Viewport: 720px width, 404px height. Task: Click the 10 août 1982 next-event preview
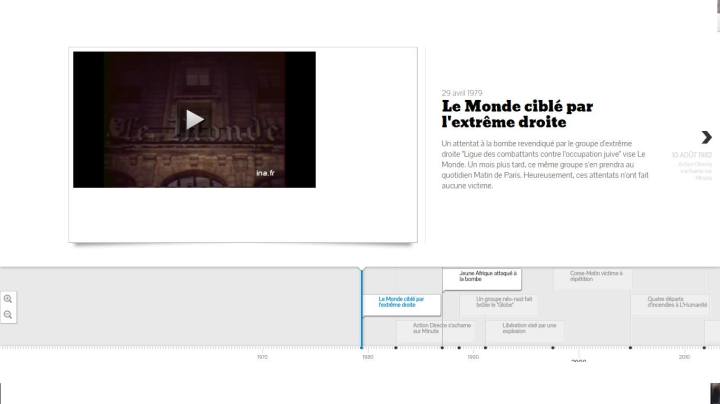click(692, 165)
